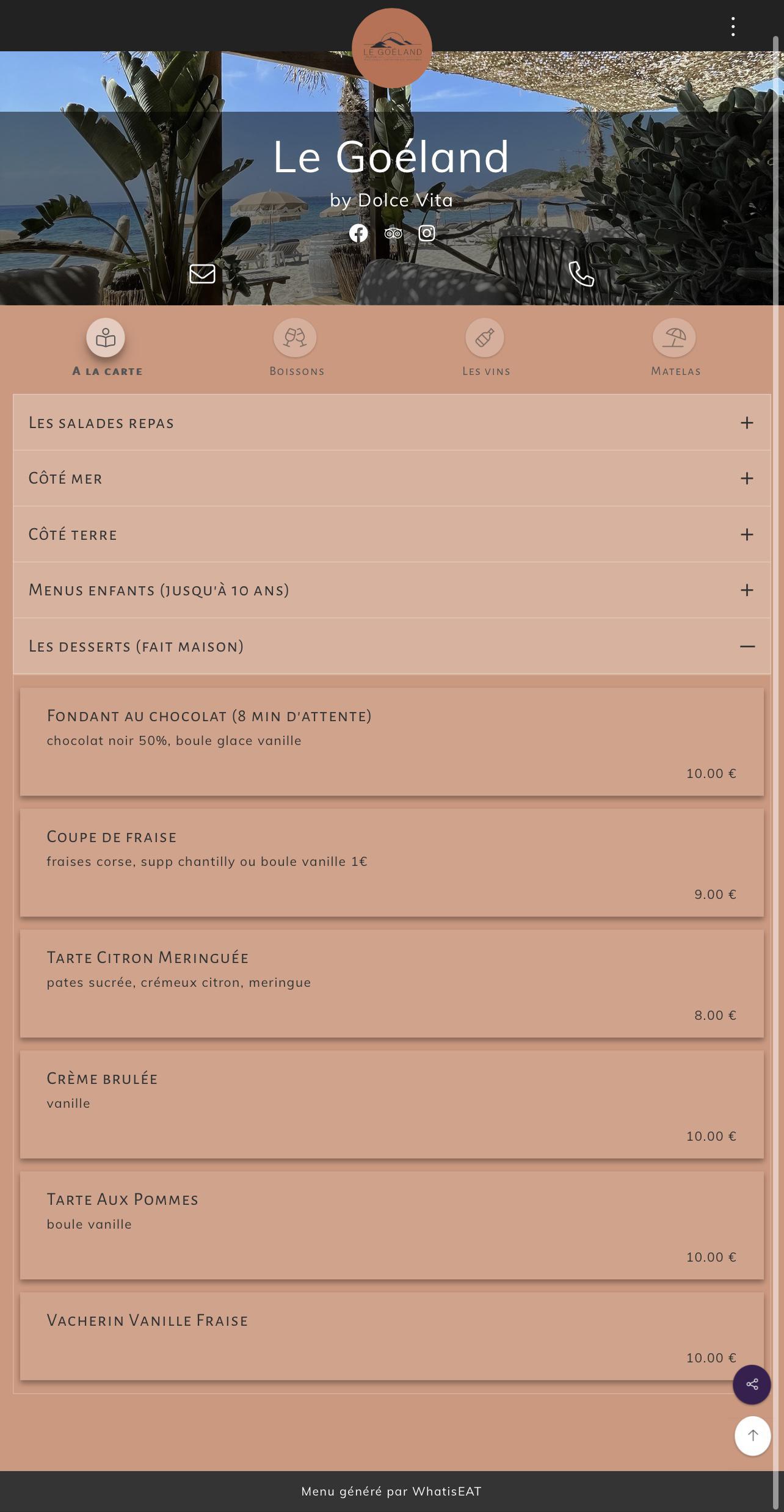Click the email envelope icon
This screenshot has height=1512, width=784.
202,274
